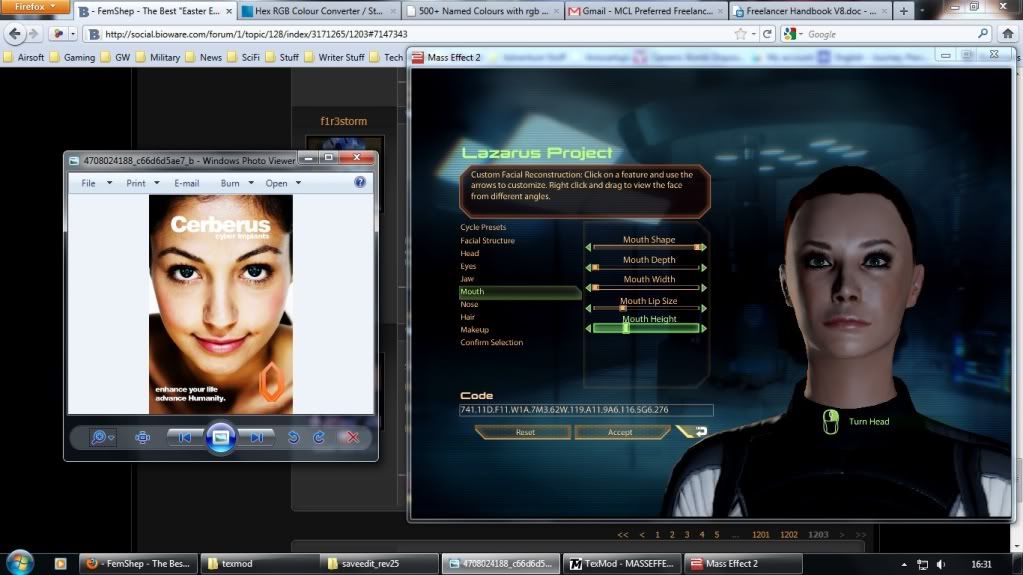Increase Mouth Shape with right arrow

[704, 247]
